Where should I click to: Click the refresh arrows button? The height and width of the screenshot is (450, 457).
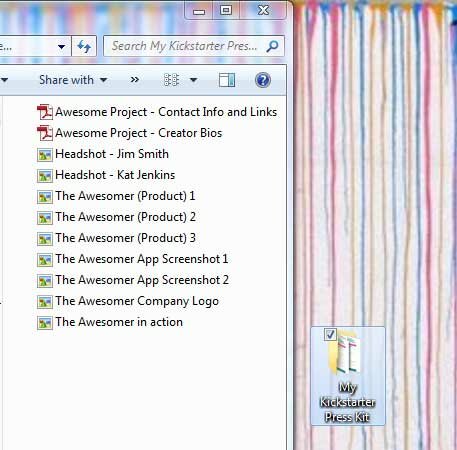[x=84, y=46]
